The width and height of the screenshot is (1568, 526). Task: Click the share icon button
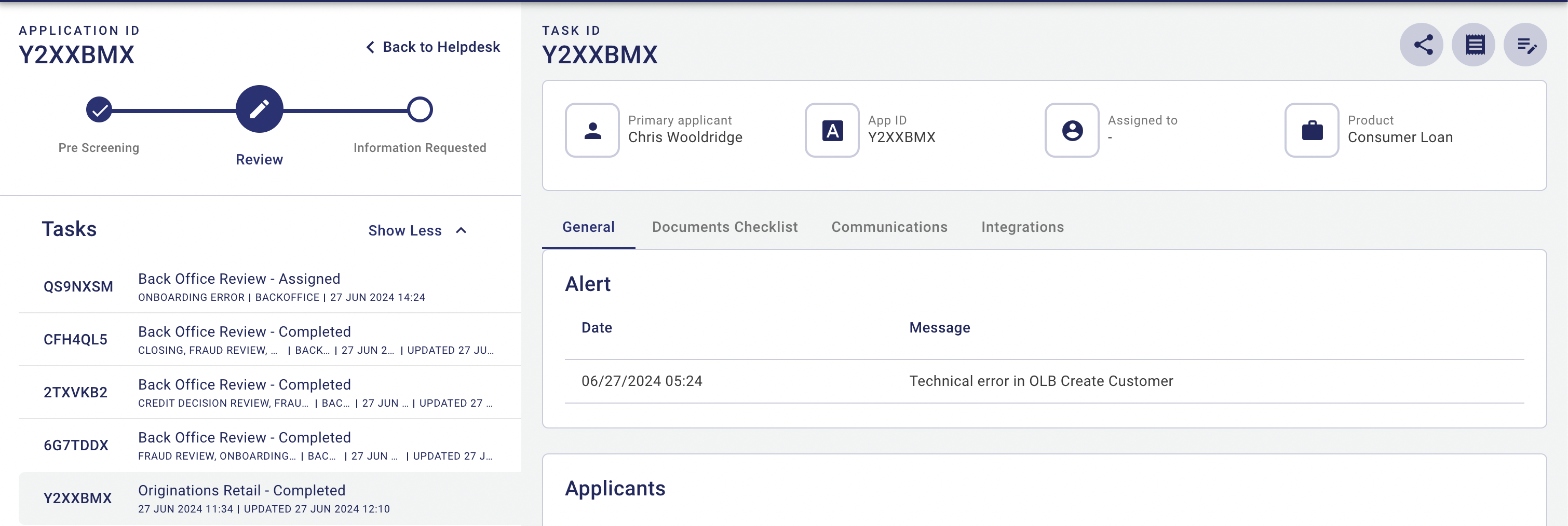point(1421,45)
